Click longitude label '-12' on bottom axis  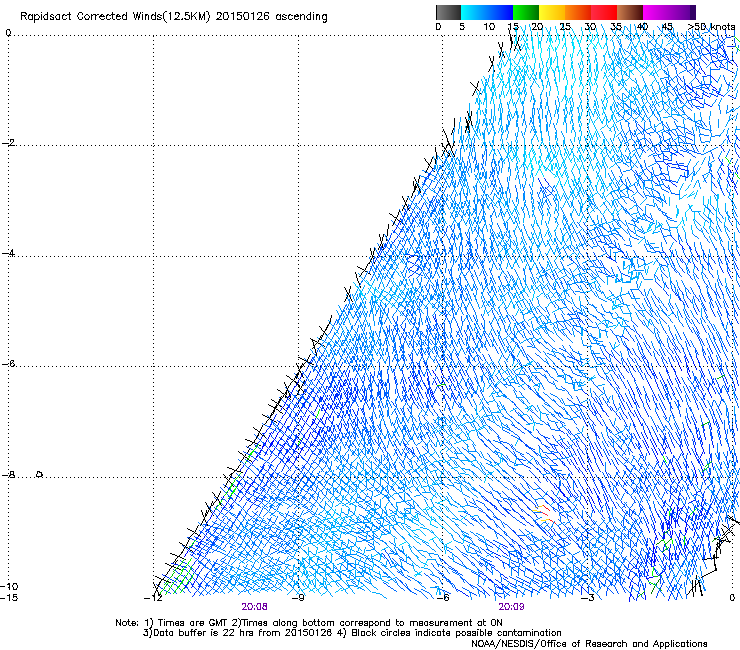(153, 598)
